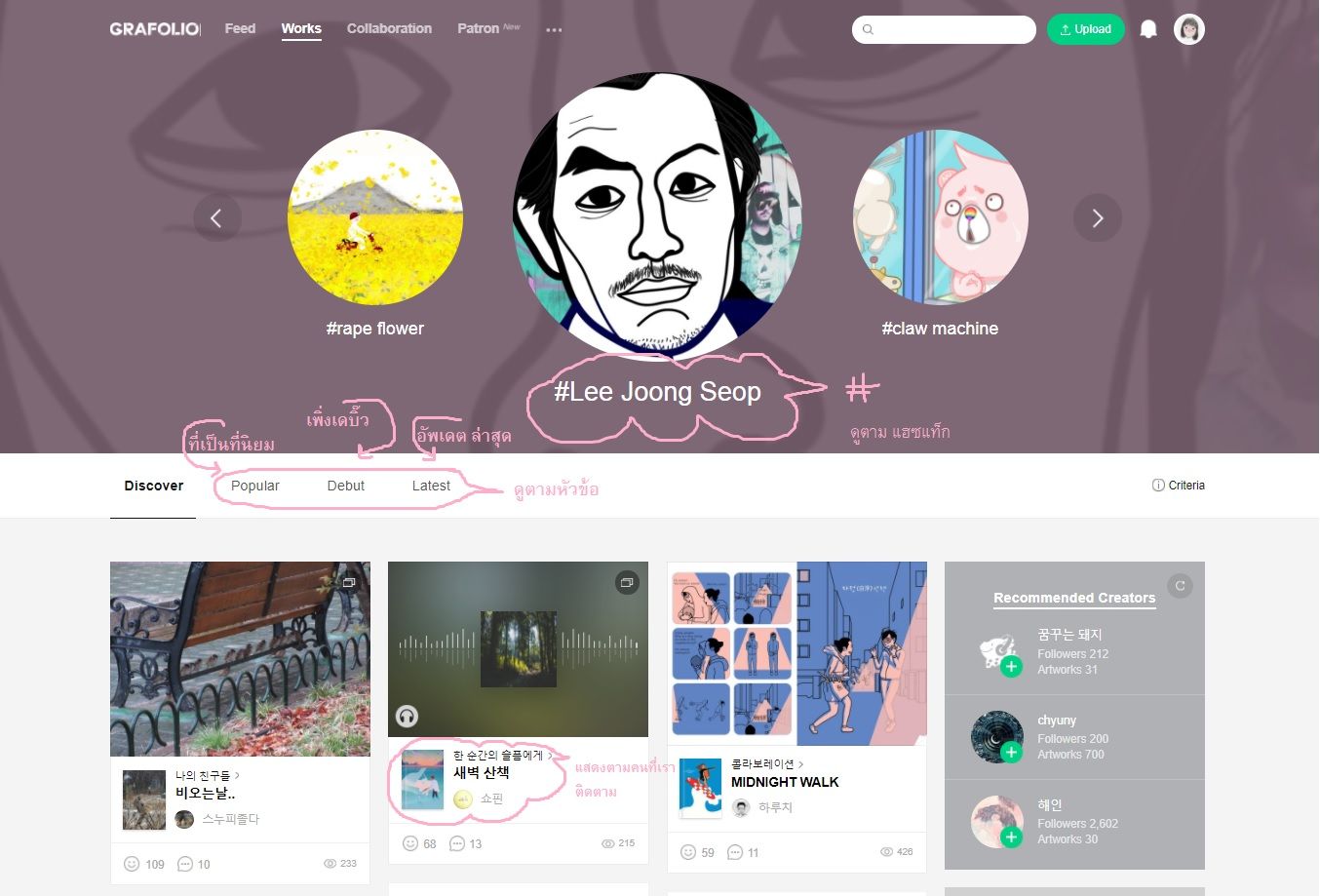Follow creator chyuny using plus button
Viewport: 1320px width, 896px height.
(x=1011, y=752)
